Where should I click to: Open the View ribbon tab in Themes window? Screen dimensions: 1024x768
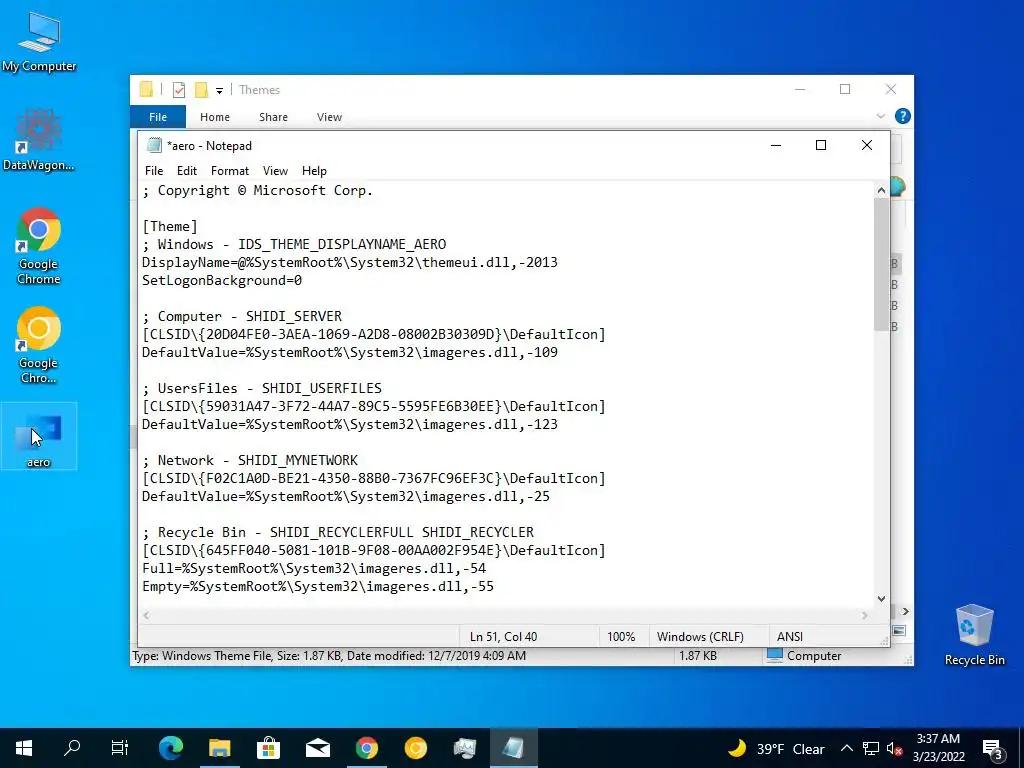(329, 117)
